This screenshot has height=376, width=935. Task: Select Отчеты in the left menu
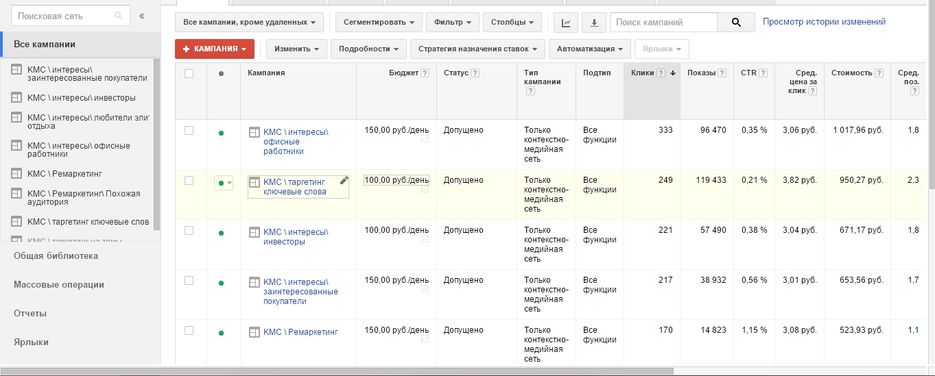click(x=30, y=313)
